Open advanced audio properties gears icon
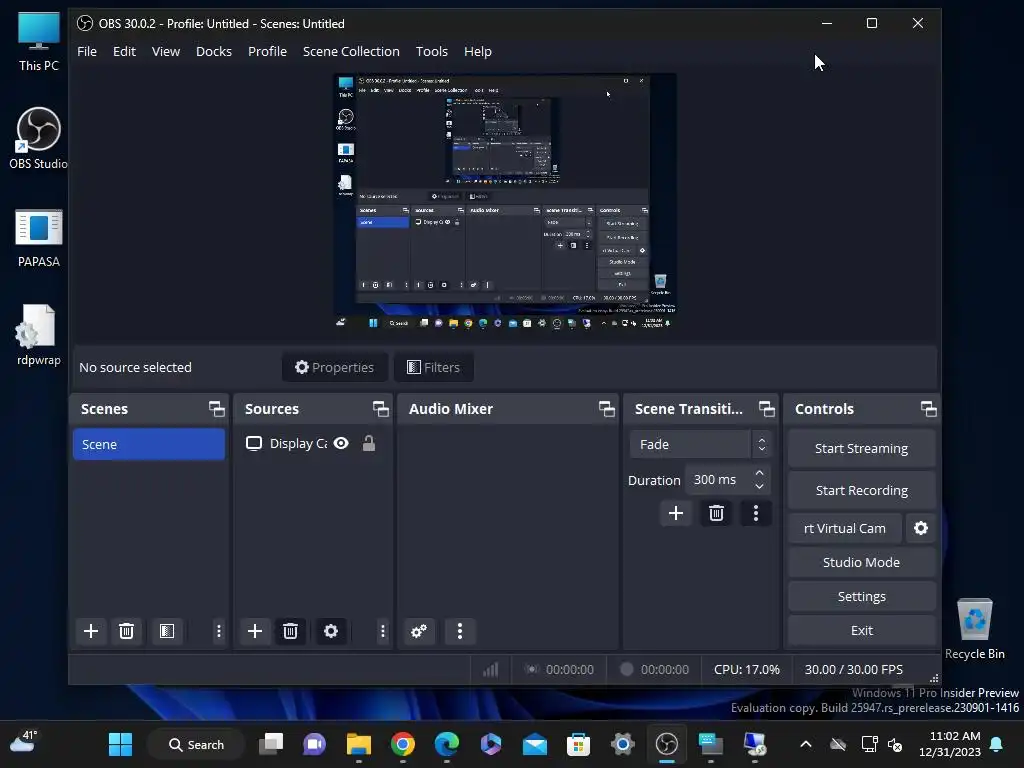The image size is (1024, 768). (419, 631)
